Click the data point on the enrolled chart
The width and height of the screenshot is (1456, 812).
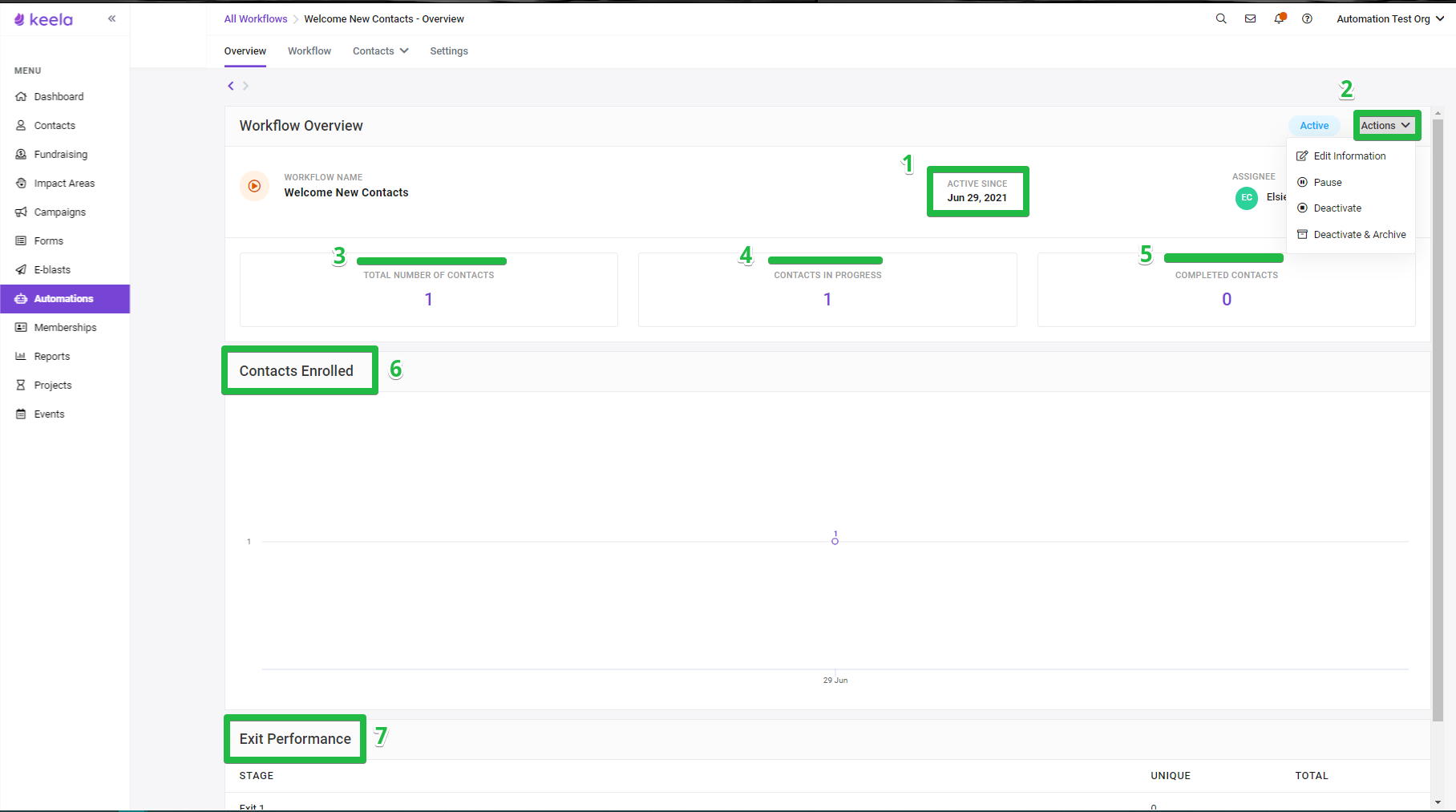835,542
